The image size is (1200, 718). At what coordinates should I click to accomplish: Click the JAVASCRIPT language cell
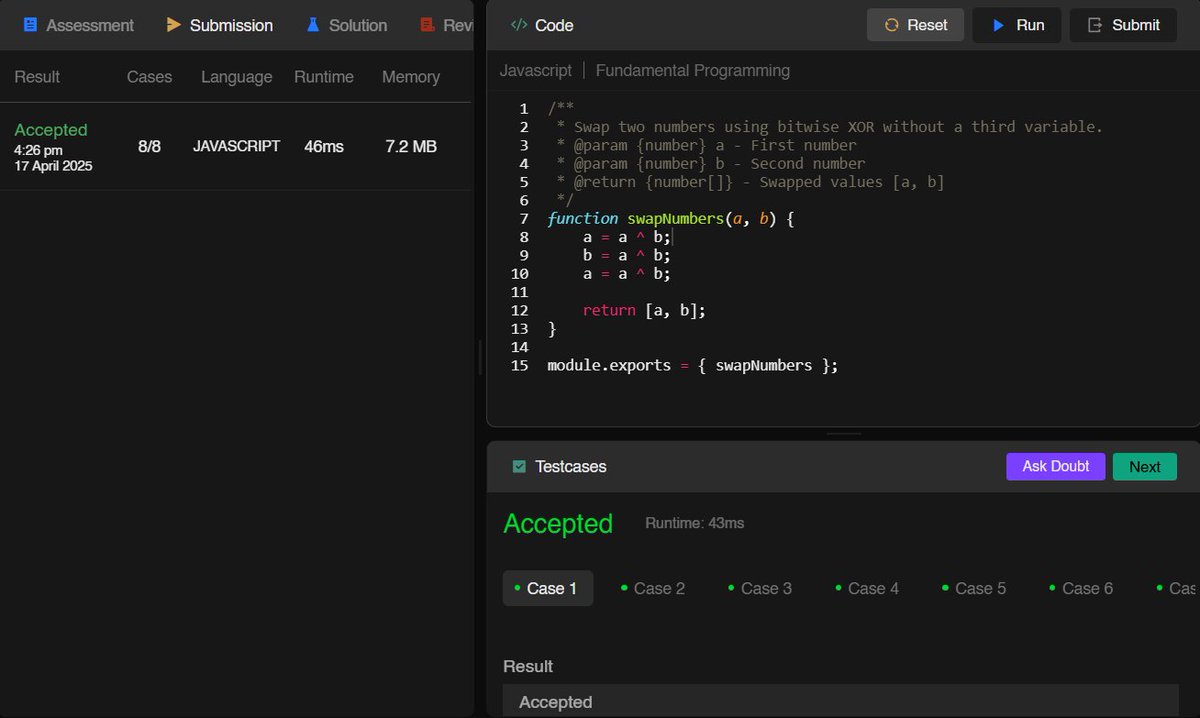(237, 146)
